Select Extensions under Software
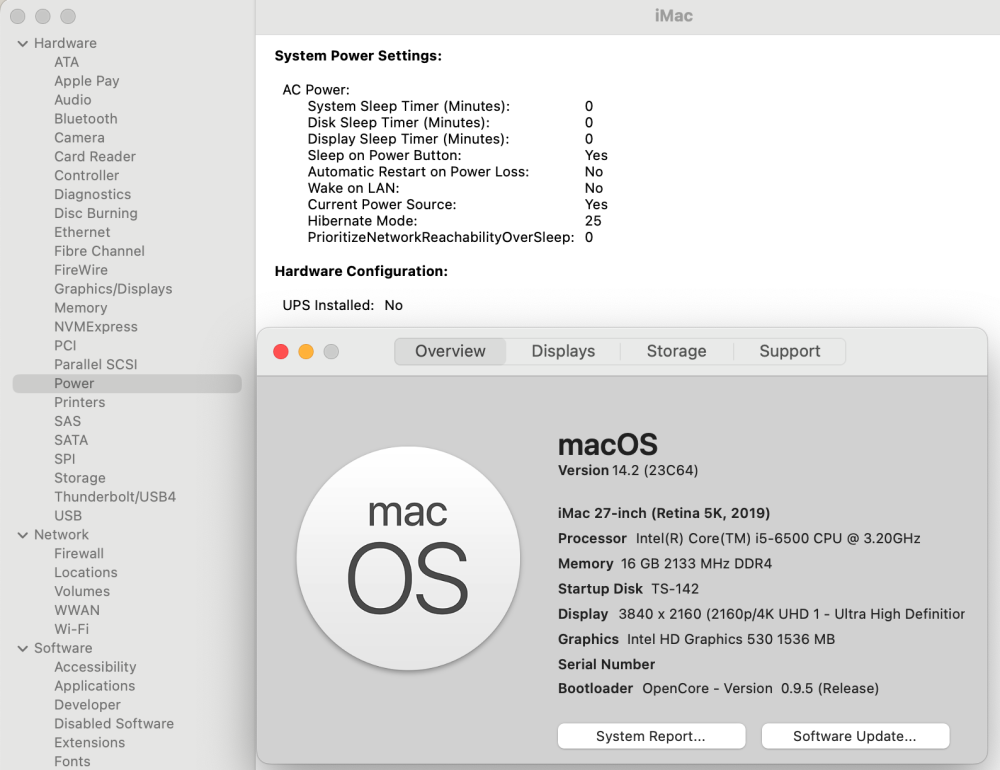 click(89, 743)
